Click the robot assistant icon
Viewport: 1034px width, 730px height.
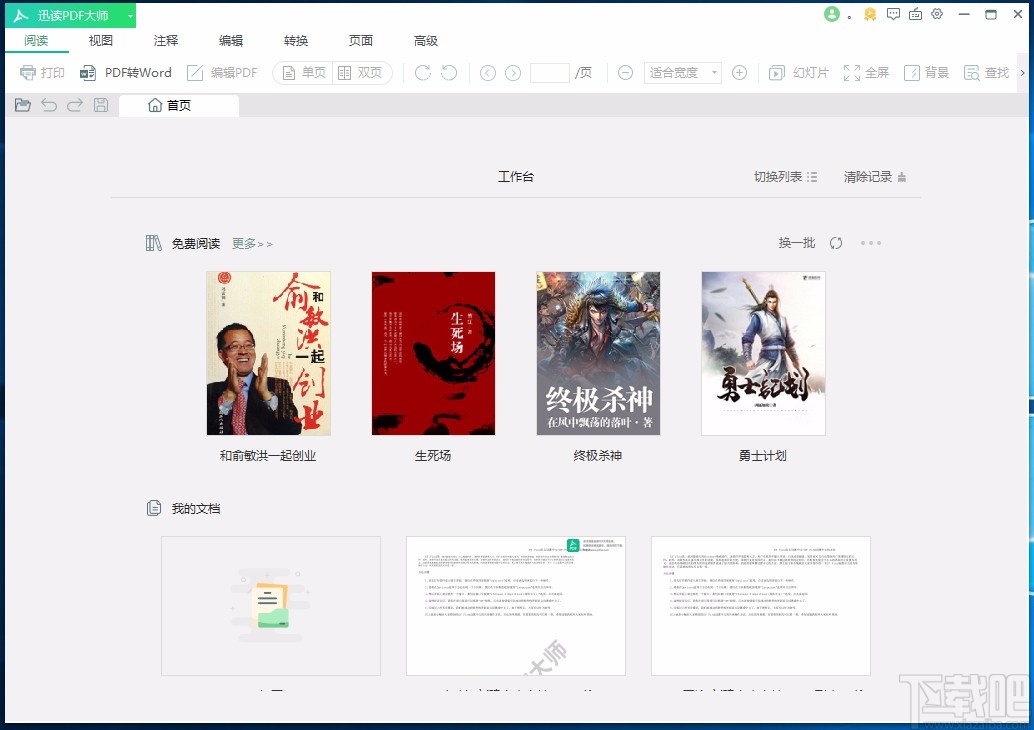tap(915, 14)
